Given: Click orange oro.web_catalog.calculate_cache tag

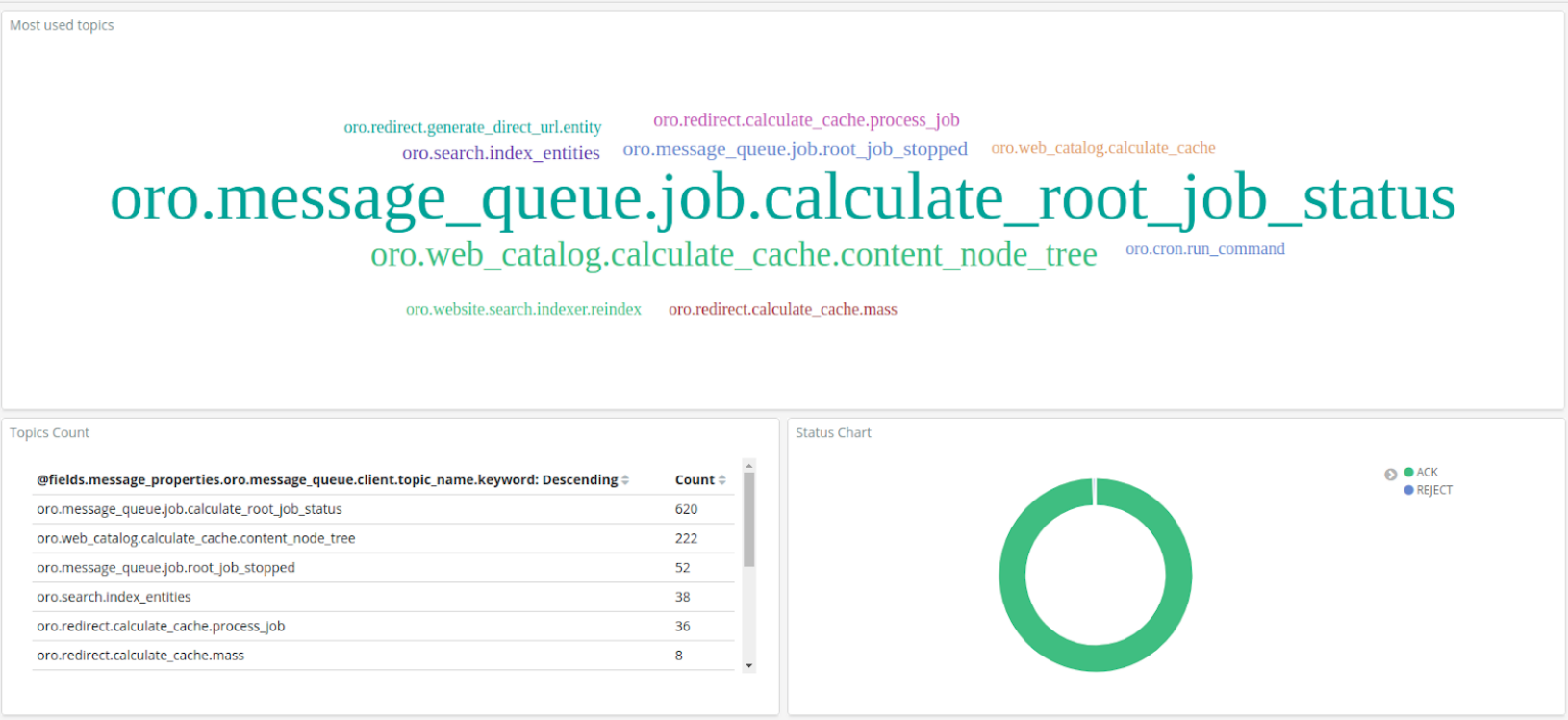Looking at the screenshot, I should pos(1102,148).
